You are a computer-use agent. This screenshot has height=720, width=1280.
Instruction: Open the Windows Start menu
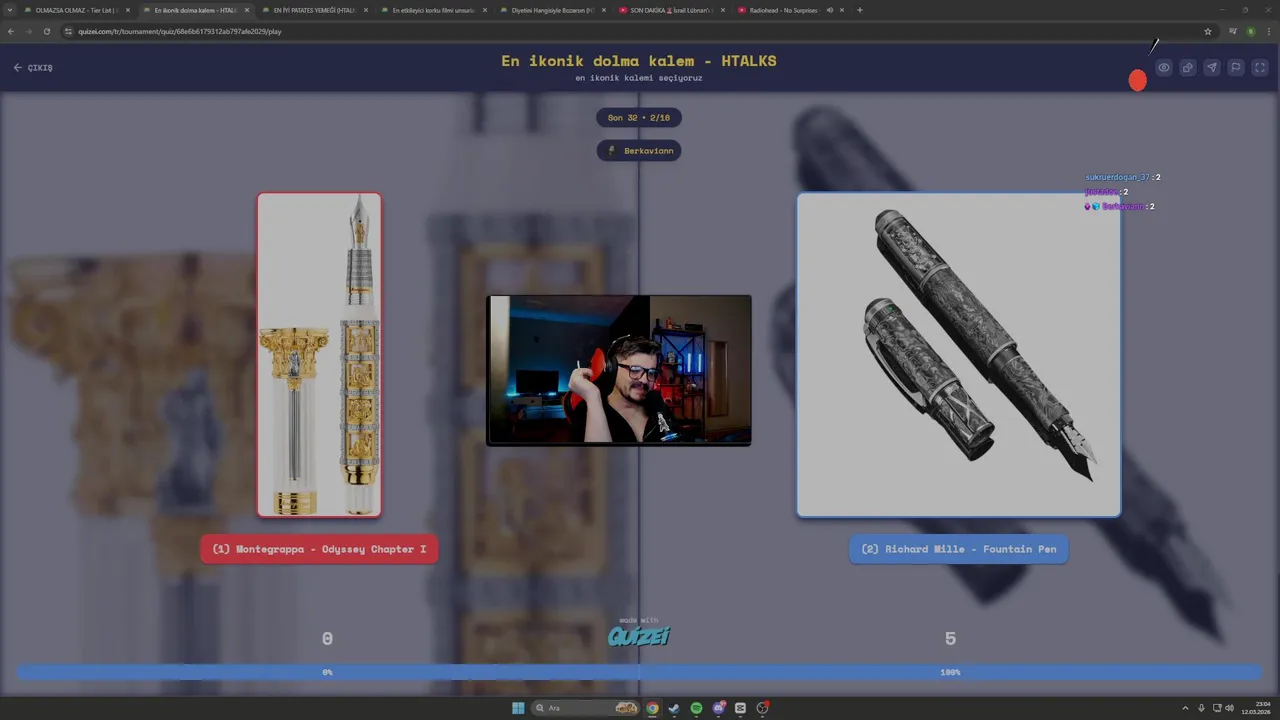518,708
